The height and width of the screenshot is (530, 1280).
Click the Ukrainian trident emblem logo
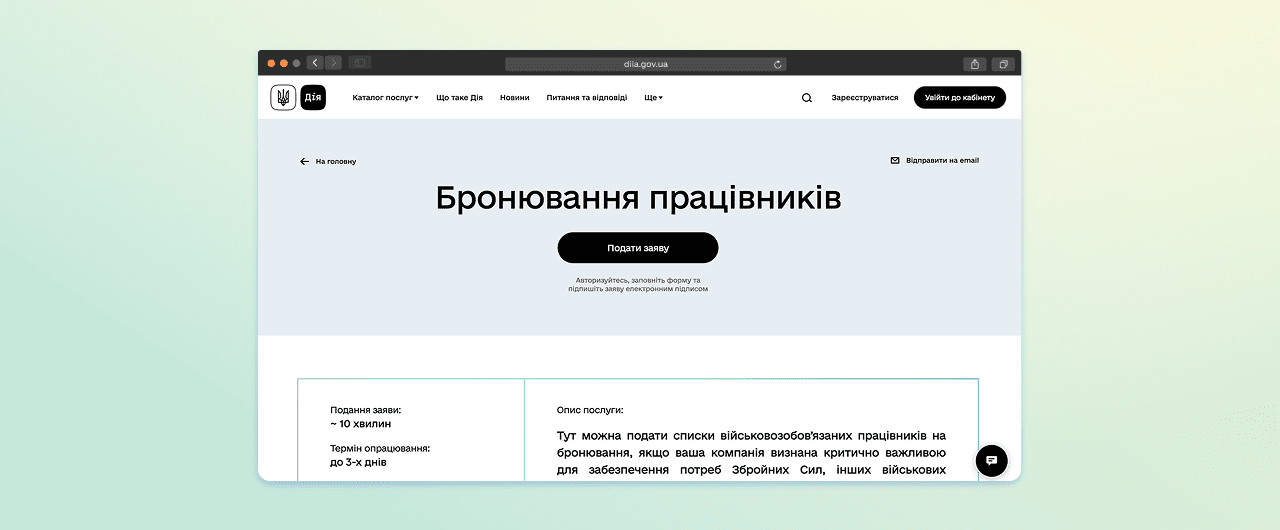pos(283,98)
